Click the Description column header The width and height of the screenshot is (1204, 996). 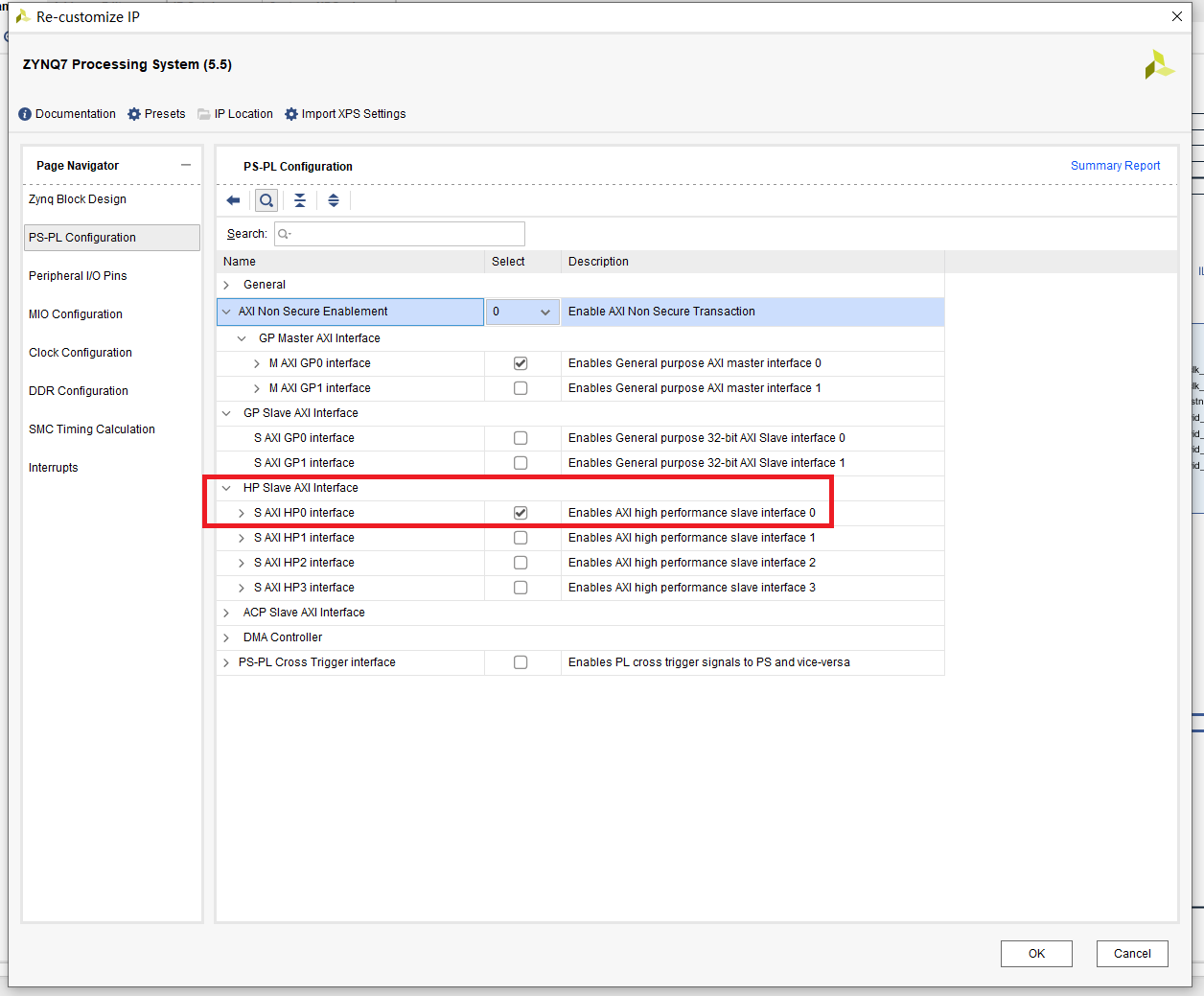[x=598, y=262]
